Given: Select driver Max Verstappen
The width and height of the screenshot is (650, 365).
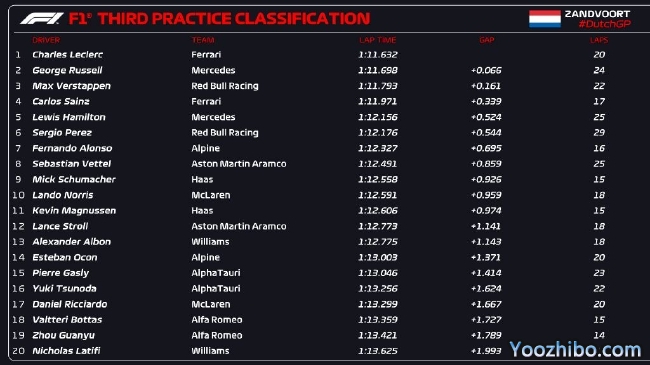Looking at the screenshot, I should [71, 86].
